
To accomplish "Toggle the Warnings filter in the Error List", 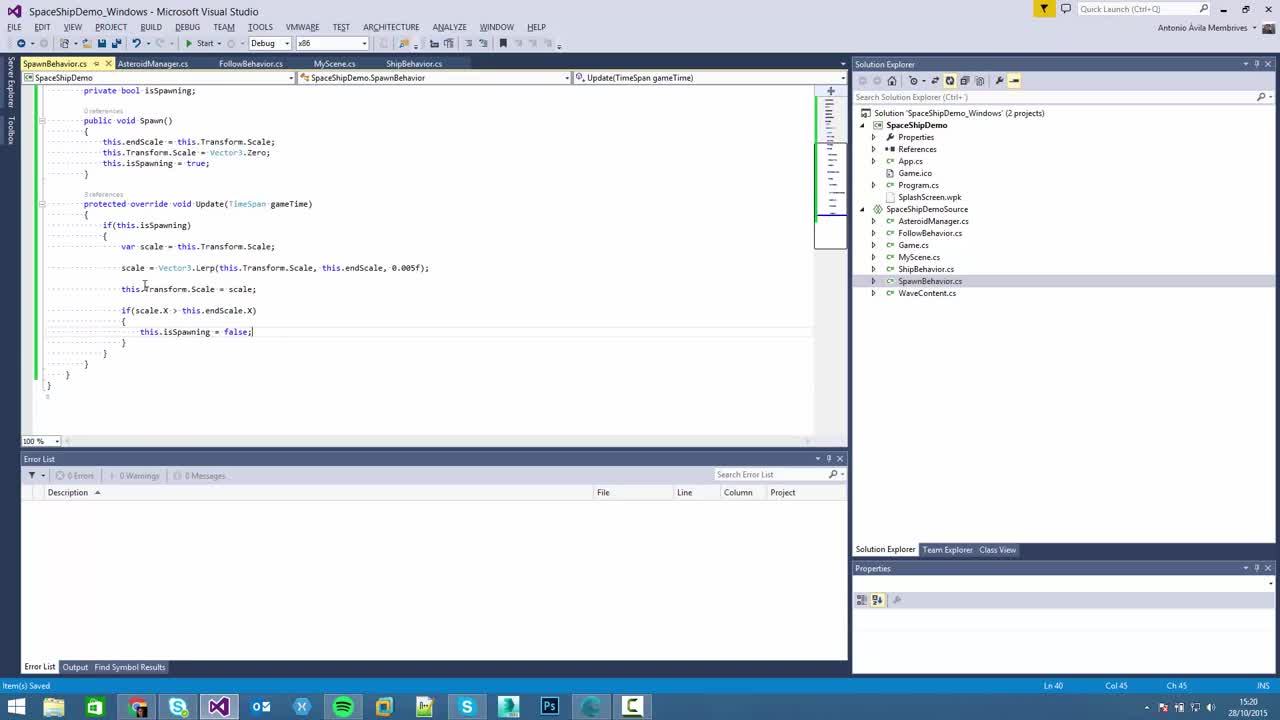I will click(x=138, y=475).
